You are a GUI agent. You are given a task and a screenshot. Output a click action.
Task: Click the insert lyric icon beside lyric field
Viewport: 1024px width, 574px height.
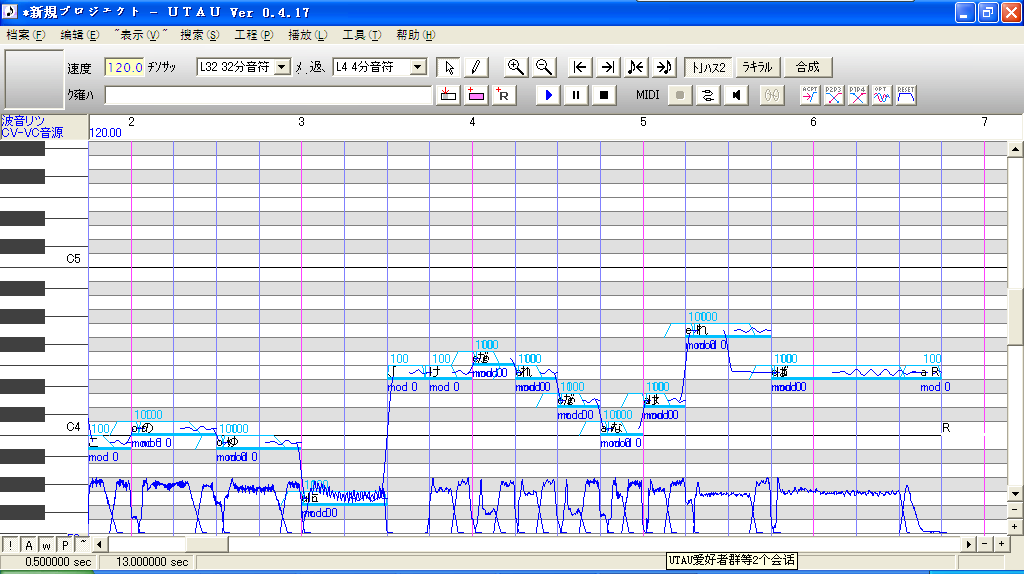(x=448, y=95)
